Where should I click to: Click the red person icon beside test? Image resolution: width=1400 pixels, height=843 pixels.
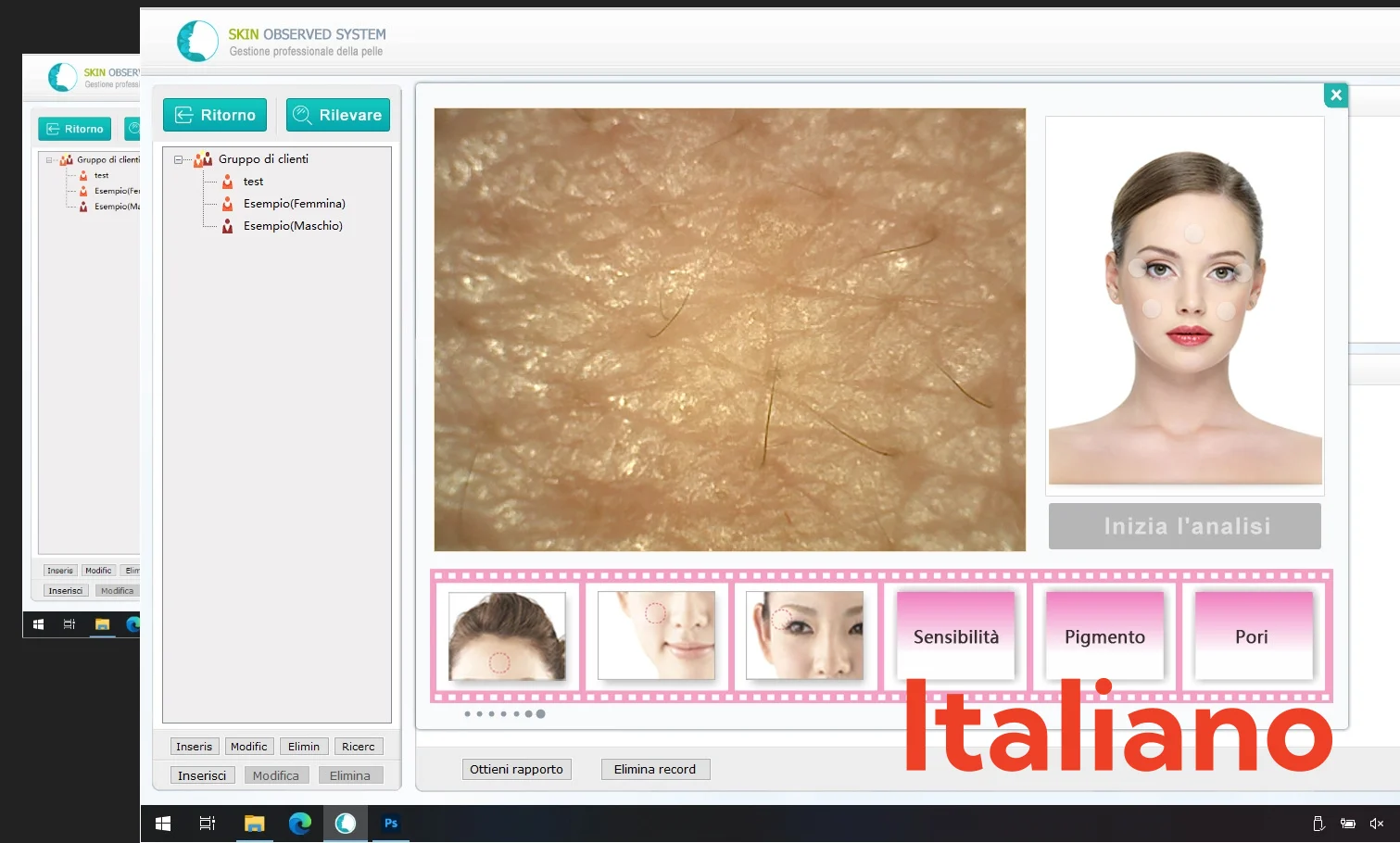coord(228,182)
